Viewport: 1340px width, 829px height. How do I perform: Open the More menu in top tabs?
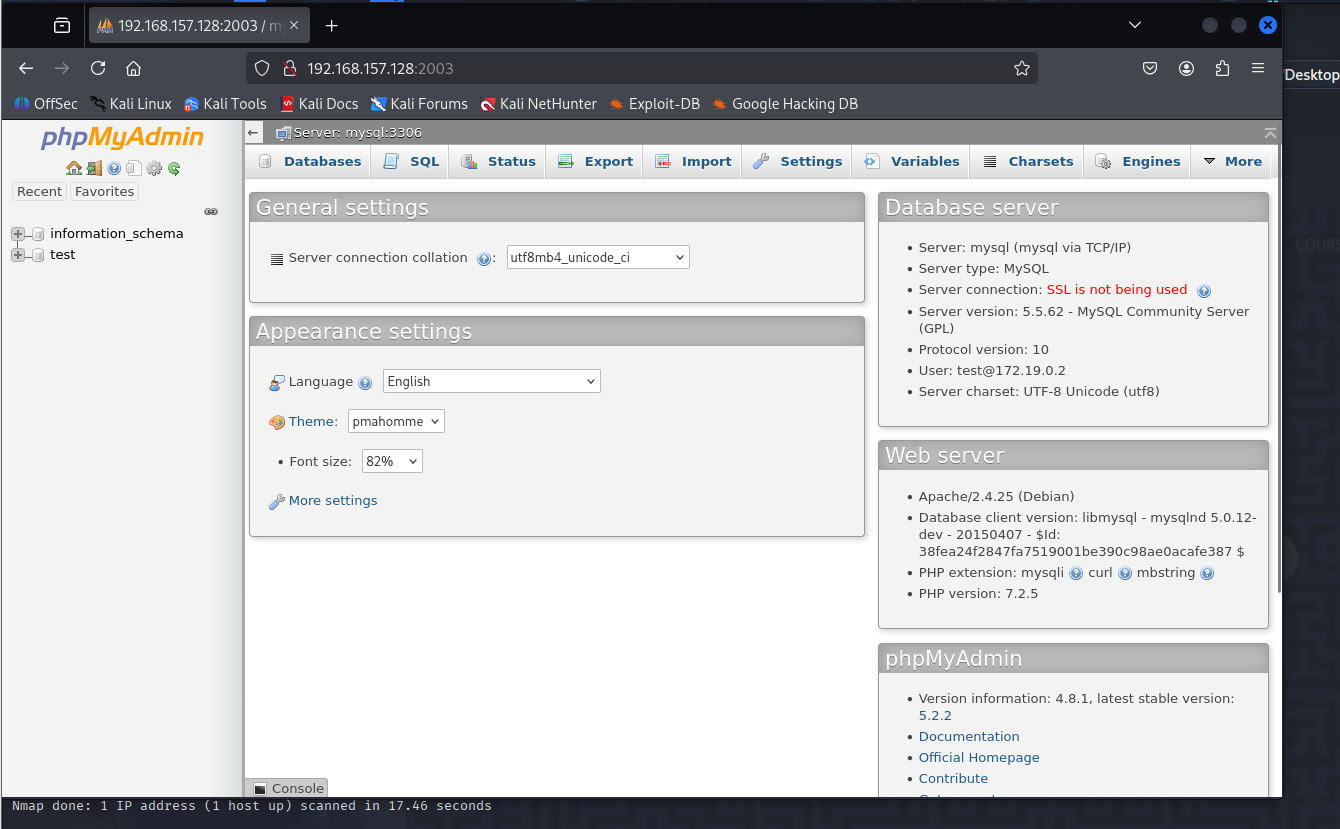[x=1232, y=162]
